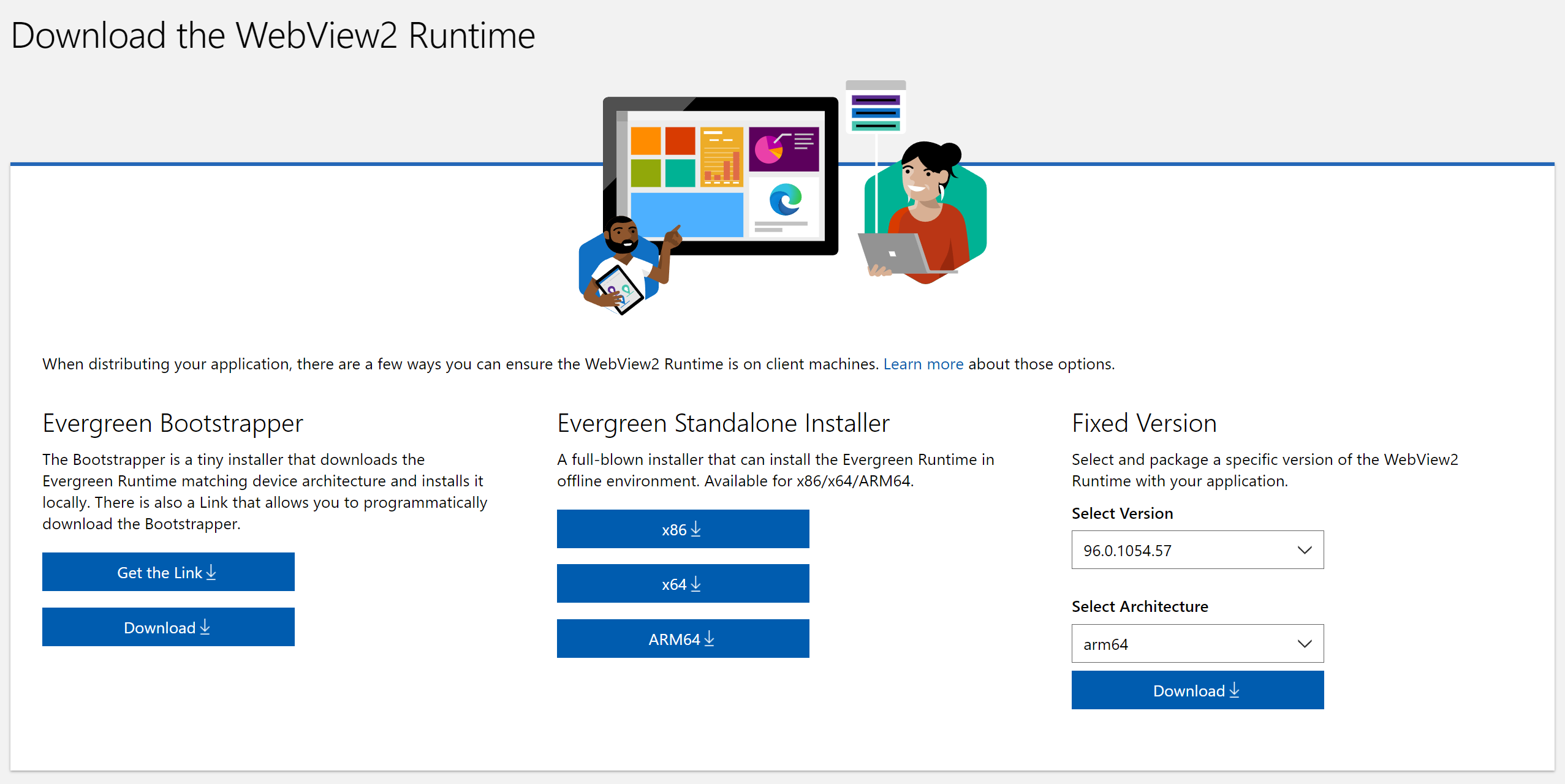Screen dimensions: 1565x784
Task: Download the Fixed Version runtime
Action: [x=1197, y=690]
